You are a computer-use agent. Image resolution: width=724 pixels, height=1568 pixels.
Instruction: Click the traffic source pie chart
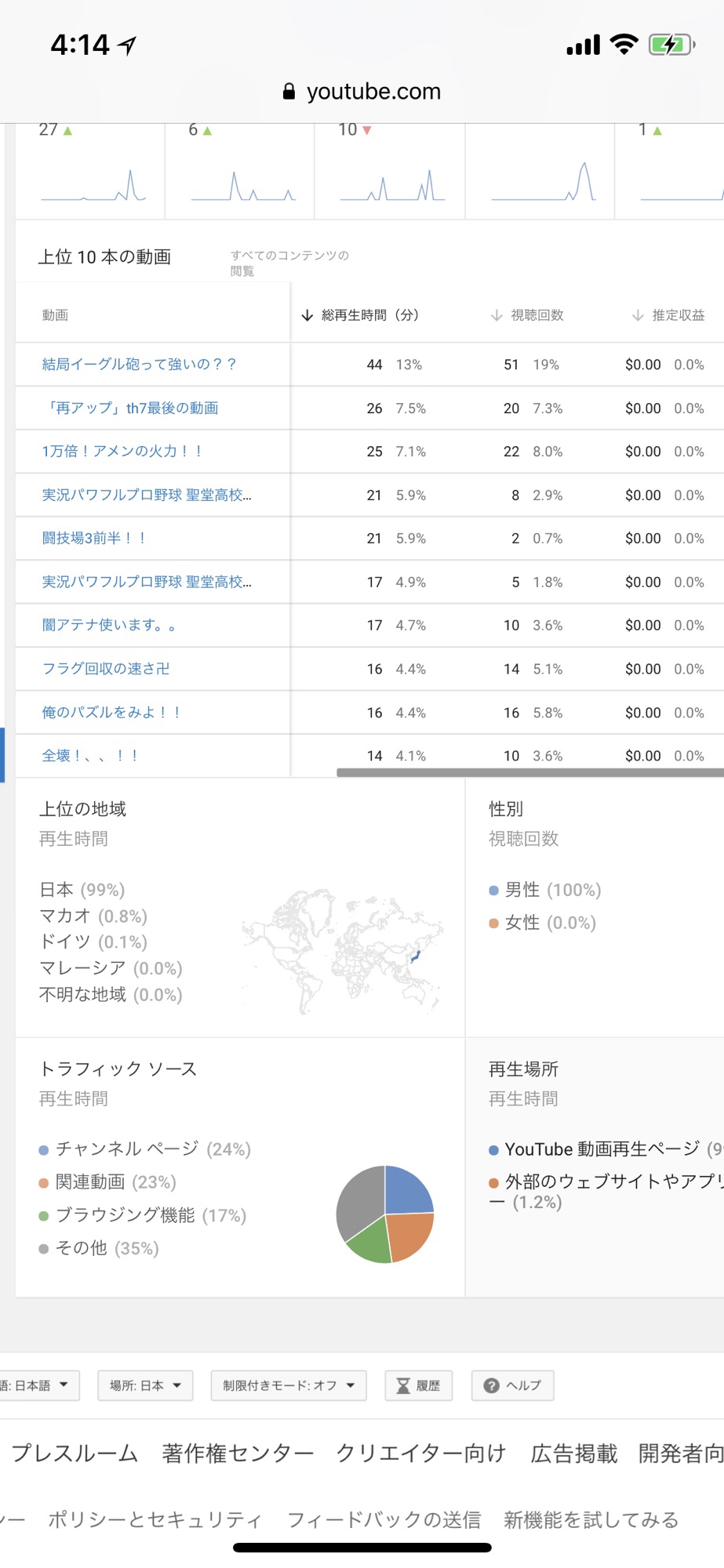[x=385, y=1214]
